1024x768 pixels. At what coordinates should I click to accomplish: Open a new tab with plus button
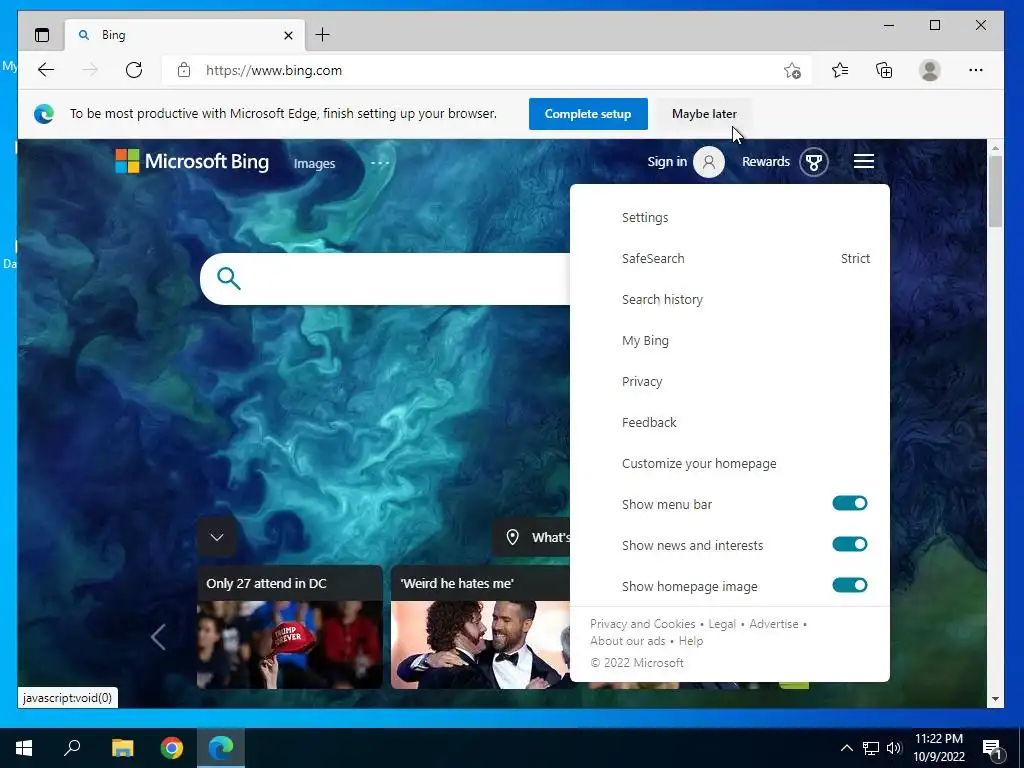[x=323, y=35]
